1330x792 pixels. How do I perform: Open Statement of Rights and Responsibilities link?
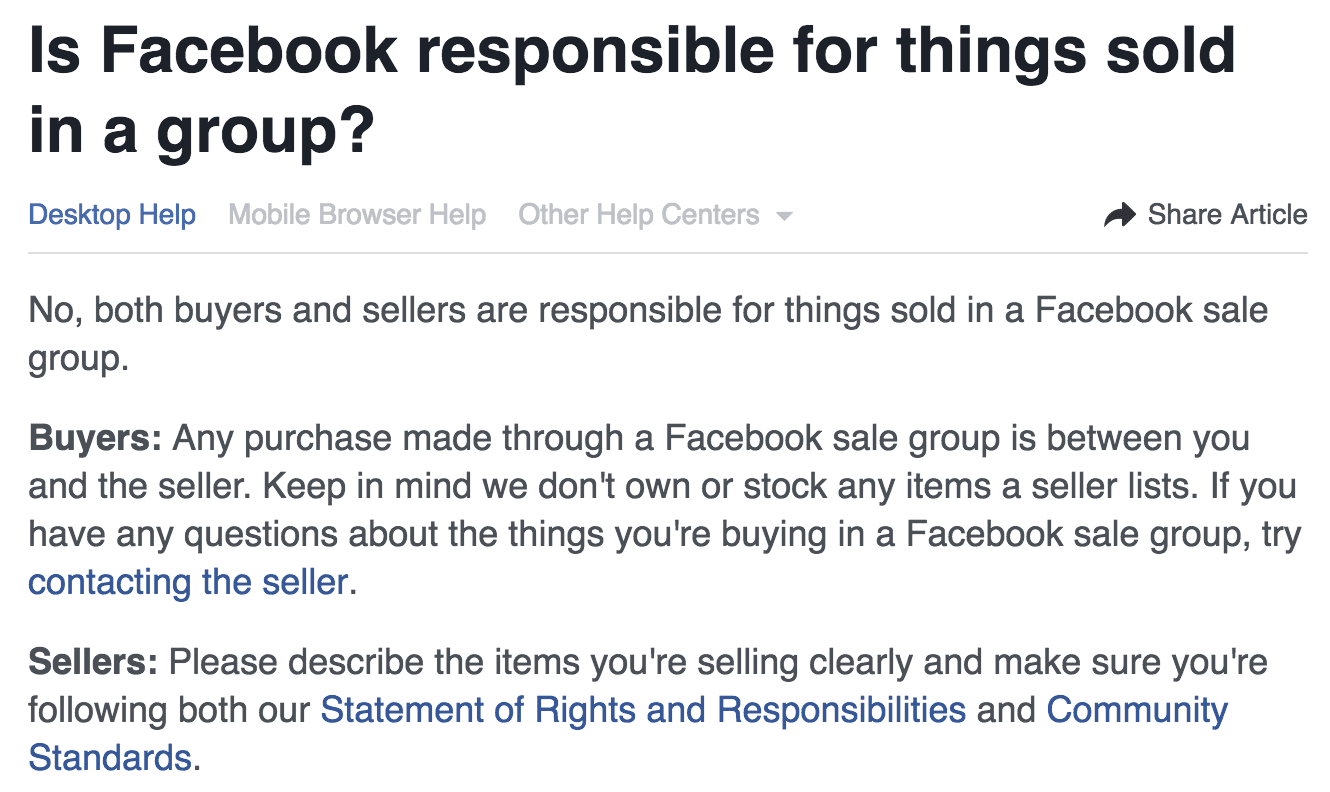coord(643,710)
